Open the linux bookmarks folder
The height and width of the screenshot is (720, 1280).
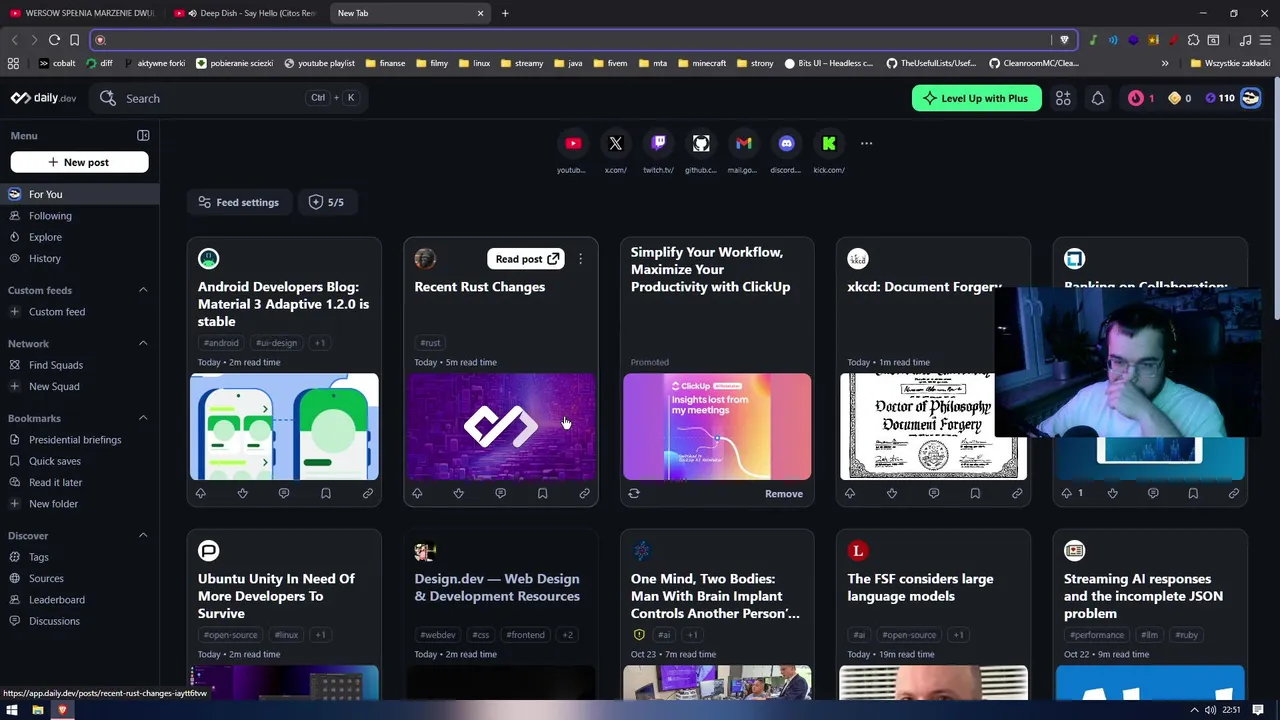474,63
